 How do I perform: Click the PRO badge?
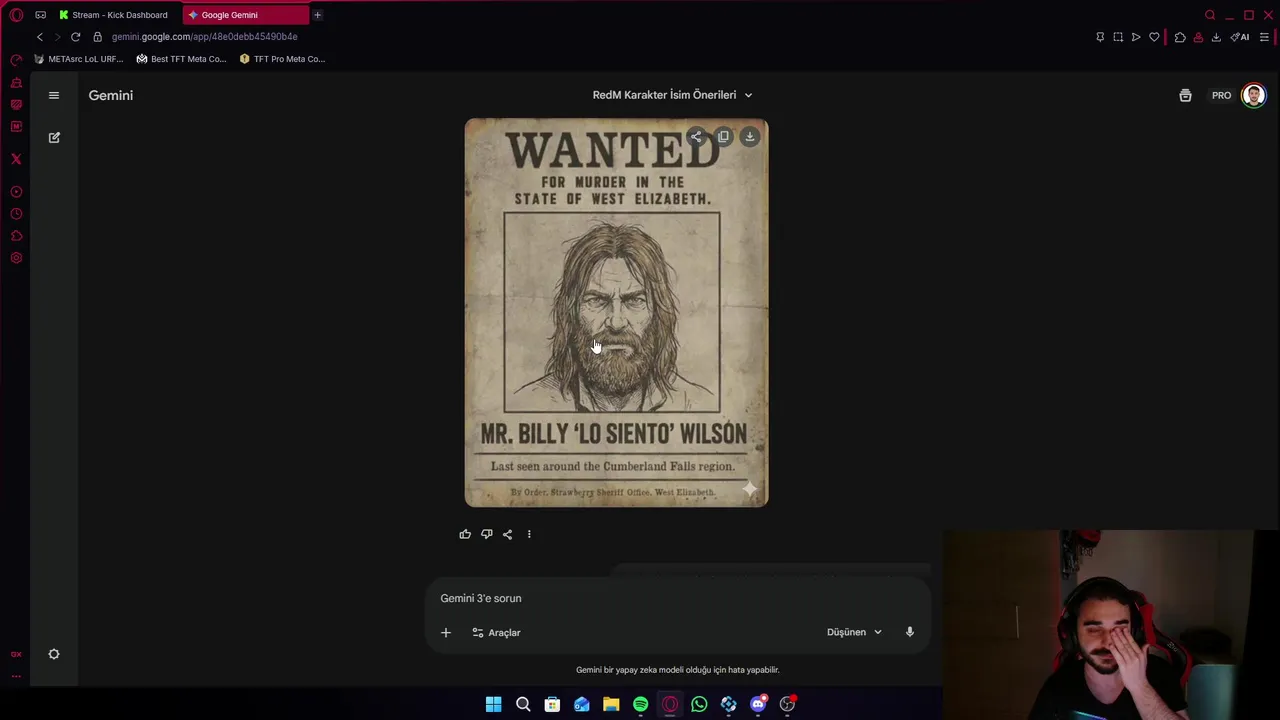pos(1221,95)
